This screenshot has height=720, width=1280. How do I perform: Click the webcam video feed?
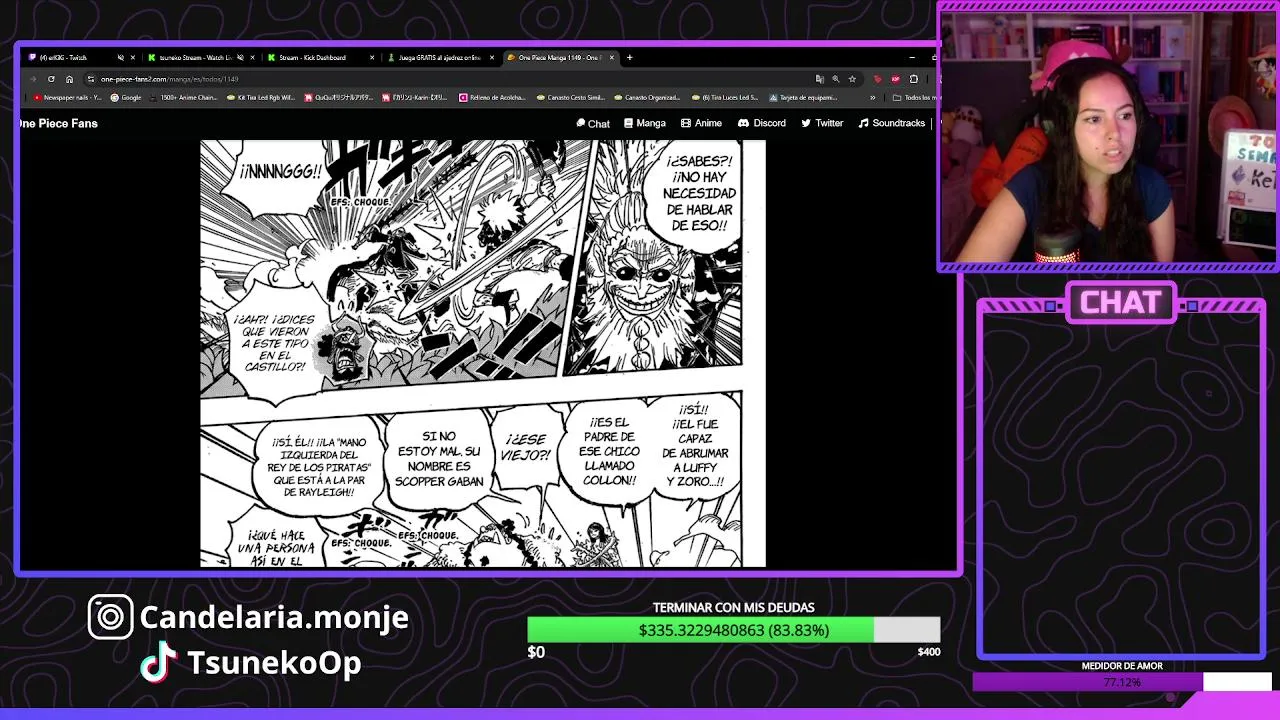(x=1108, y=137)
